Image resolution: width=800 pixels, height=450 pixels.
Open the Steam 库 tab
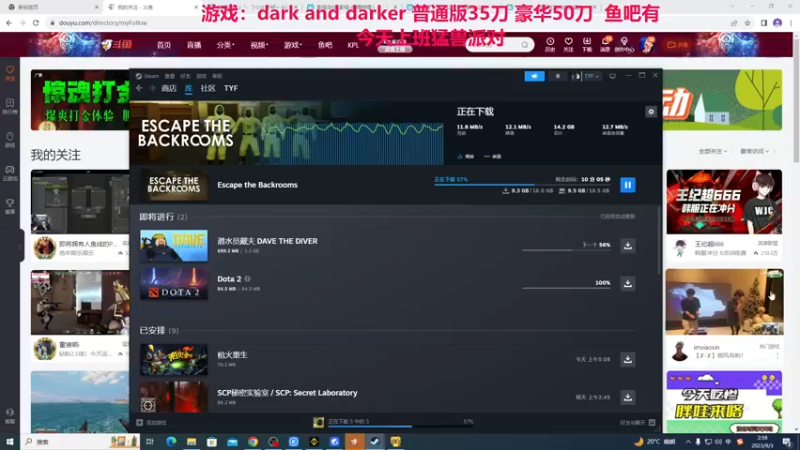coord(188,88)
